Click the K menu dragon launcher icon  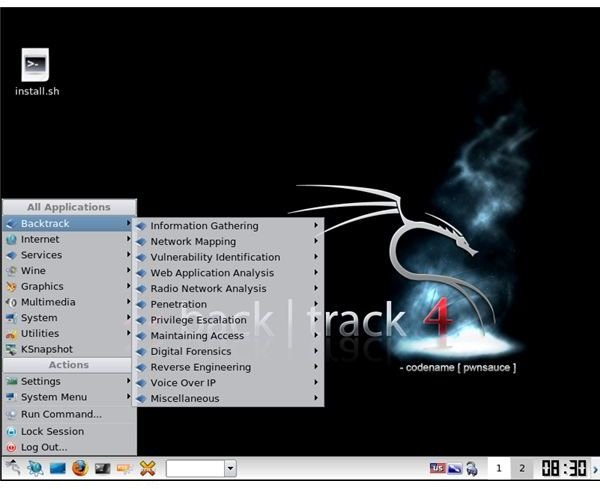(x=13, y=468)
